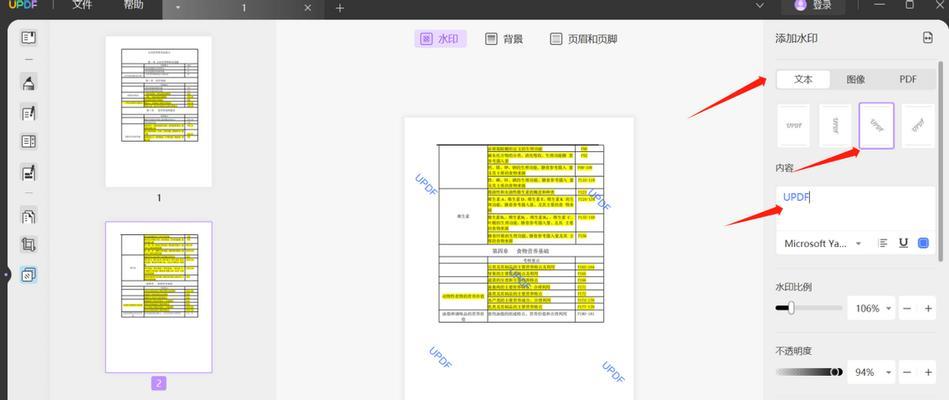Select the Crop Pages sidebar icon
This screenshot has width=949, height=400.
pyautogui.click(x=28, y=244)
